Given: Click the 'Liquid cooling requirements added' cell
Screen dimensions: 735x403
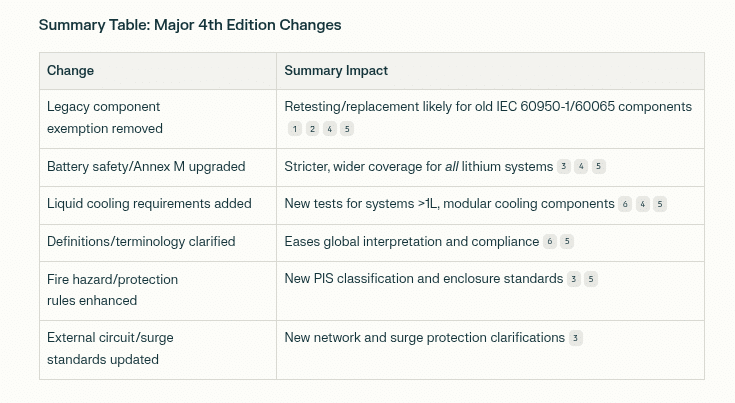Looking at the screenshot, I should pyautogui.click(x=158, y=205).
